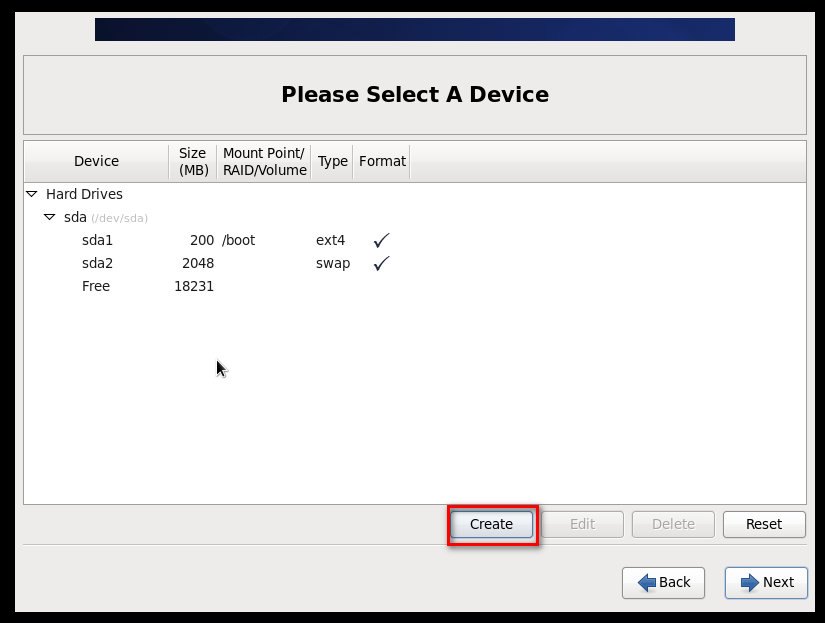
Task: Click the 2048 size value
Action: pos(198,263)
